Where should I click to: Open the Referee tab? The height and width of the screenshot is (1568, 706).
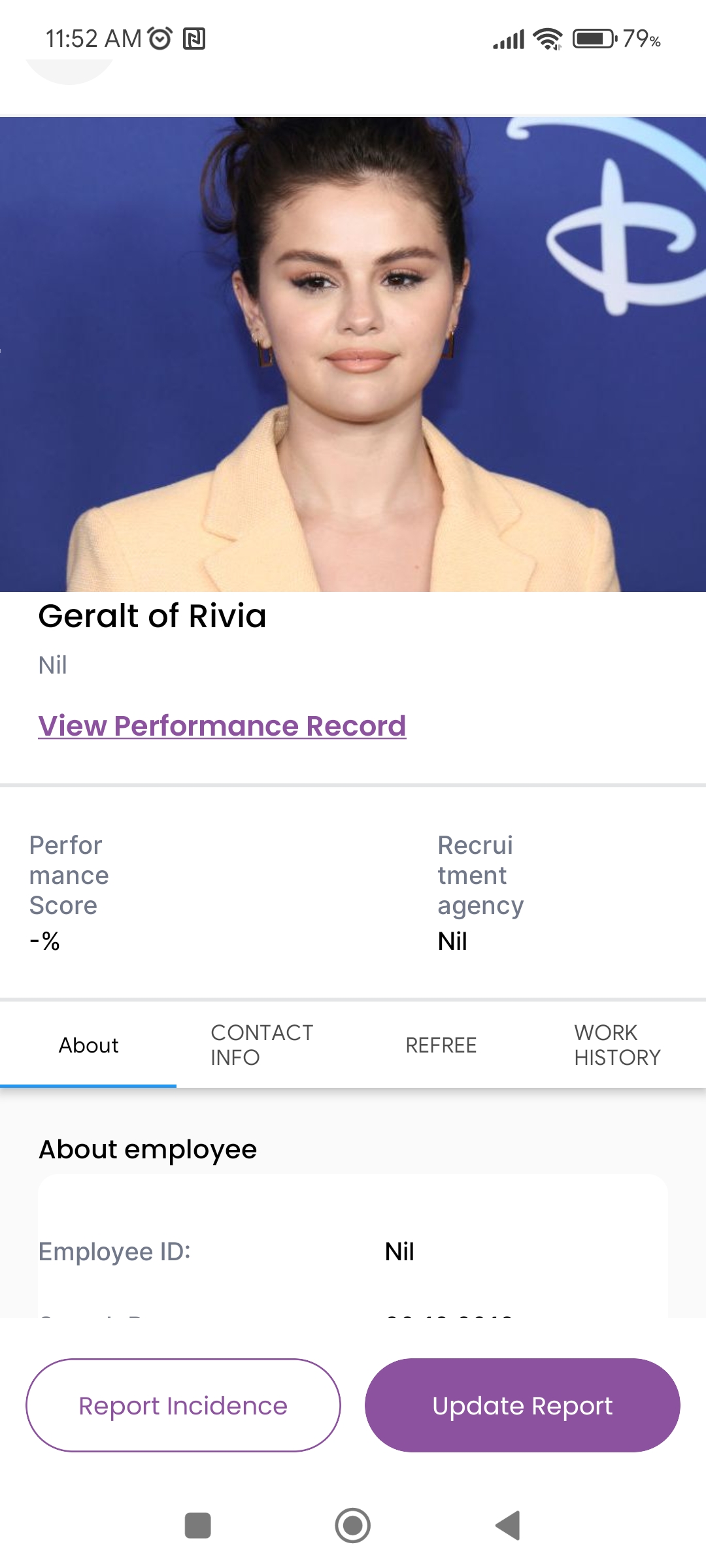441,1045
